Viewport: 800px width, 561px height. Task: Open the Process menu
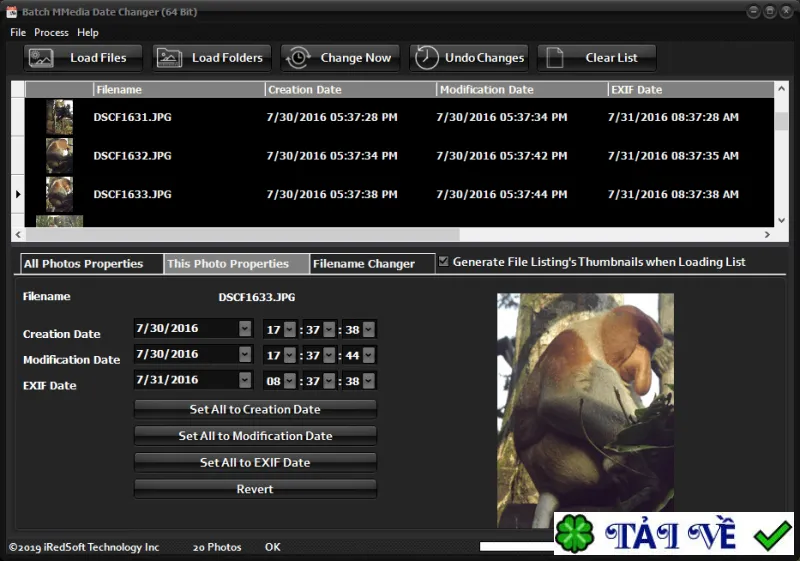(51, 32)
